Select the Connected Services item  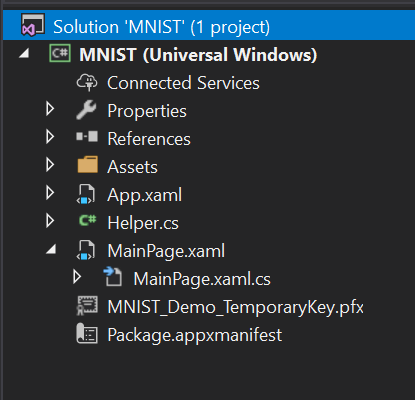[x=183, y=83]
